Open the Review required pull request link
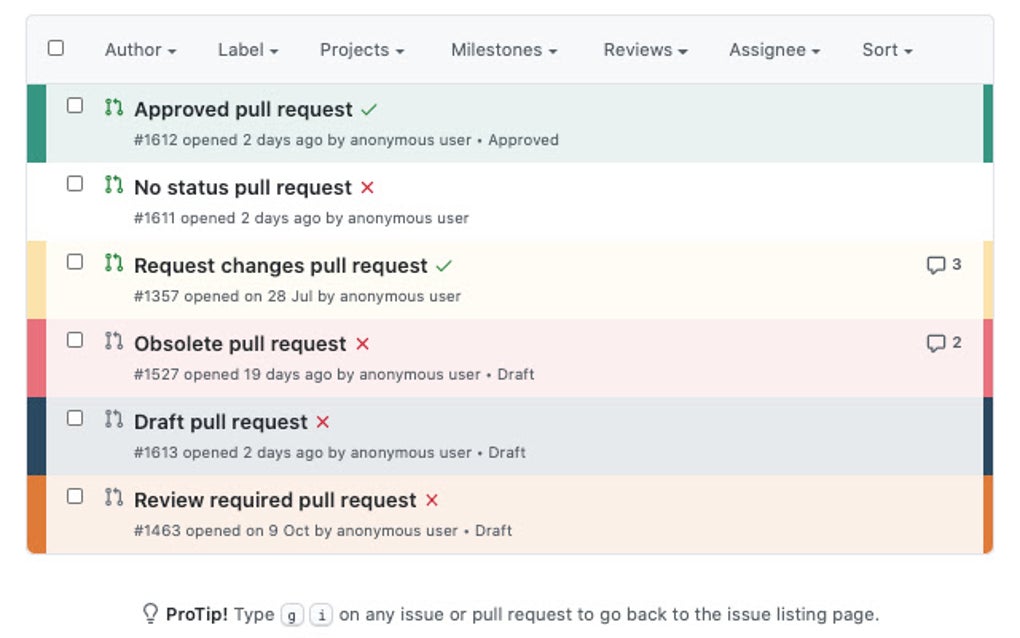The width and height of the screenshot is (1020, 638). 275,500
